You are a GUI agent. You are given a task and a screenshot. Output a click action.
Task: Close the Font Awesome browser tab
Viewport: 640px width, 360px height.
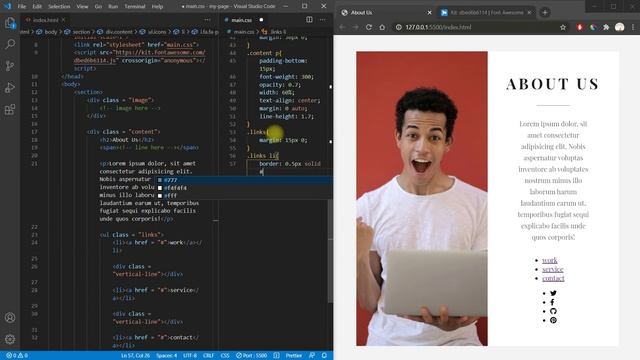pos(529,13)
